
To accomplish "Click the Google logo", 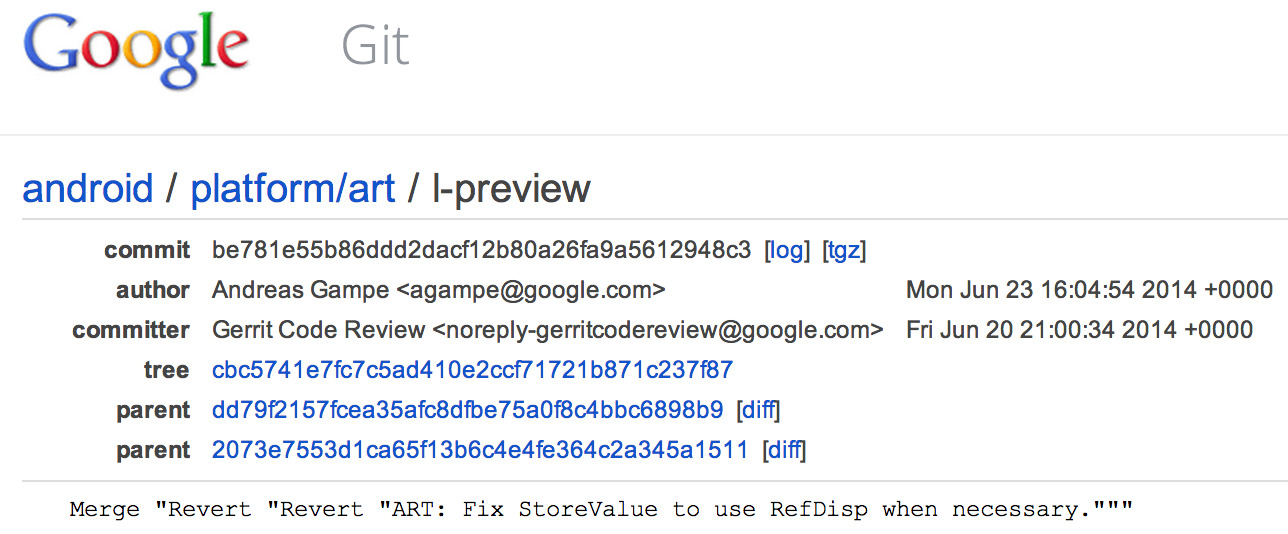I will tap(136, 50).
